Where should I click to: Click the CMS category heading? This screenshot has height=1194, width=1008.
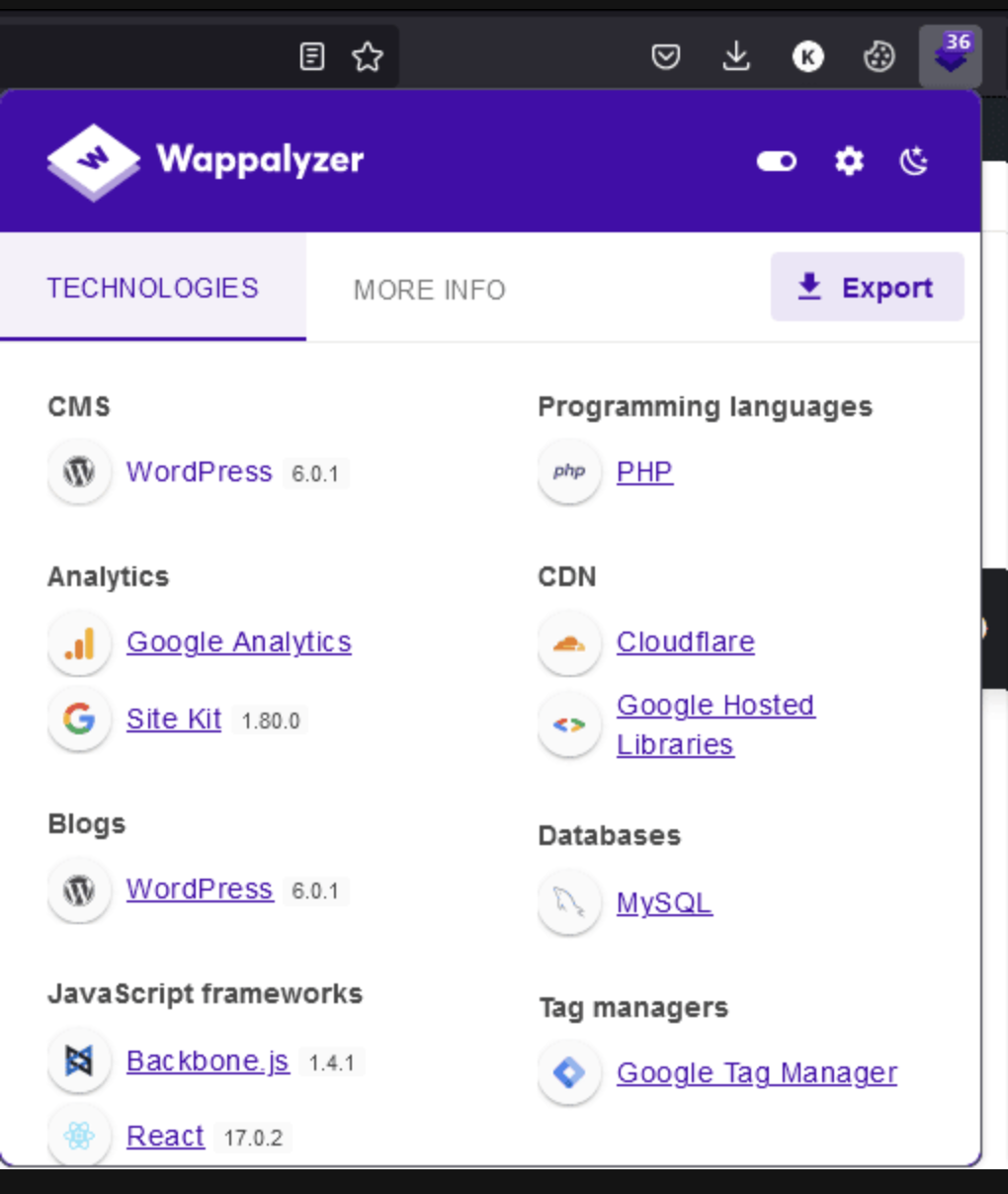click(x=79, y=406)
